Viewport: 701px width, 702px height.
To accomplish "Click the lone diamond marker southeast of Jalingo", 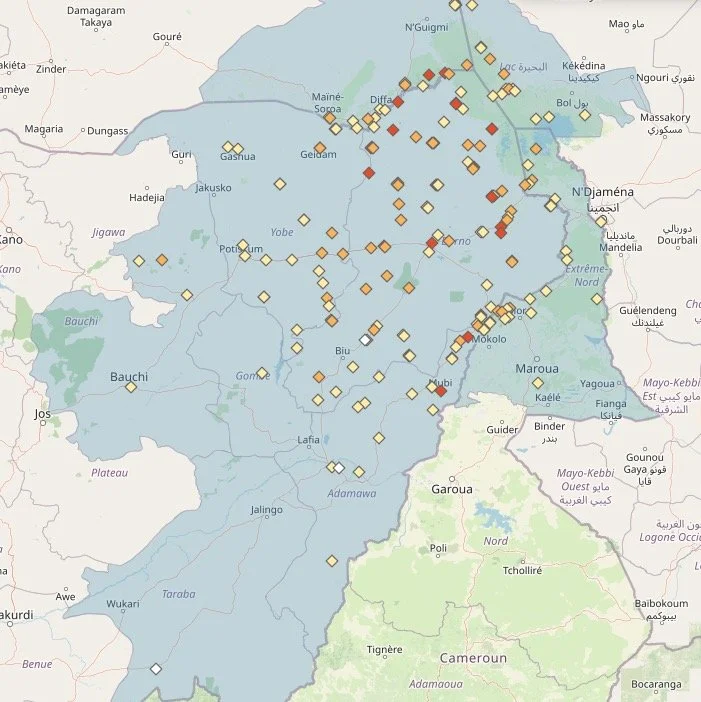I will [x=332, y=561].
